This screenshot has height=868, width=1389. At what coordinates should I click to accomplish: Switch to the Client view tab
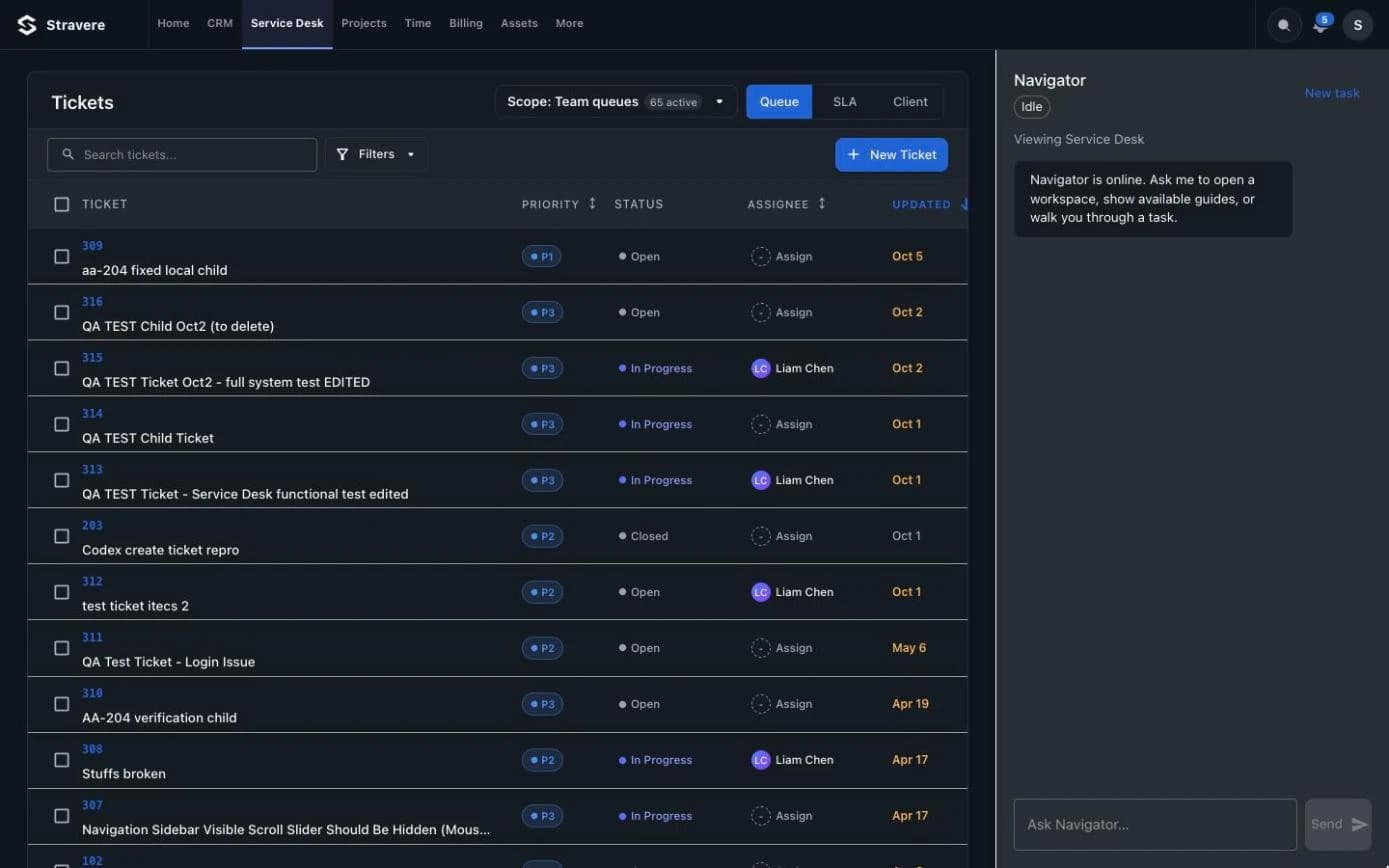click(910, 101)
